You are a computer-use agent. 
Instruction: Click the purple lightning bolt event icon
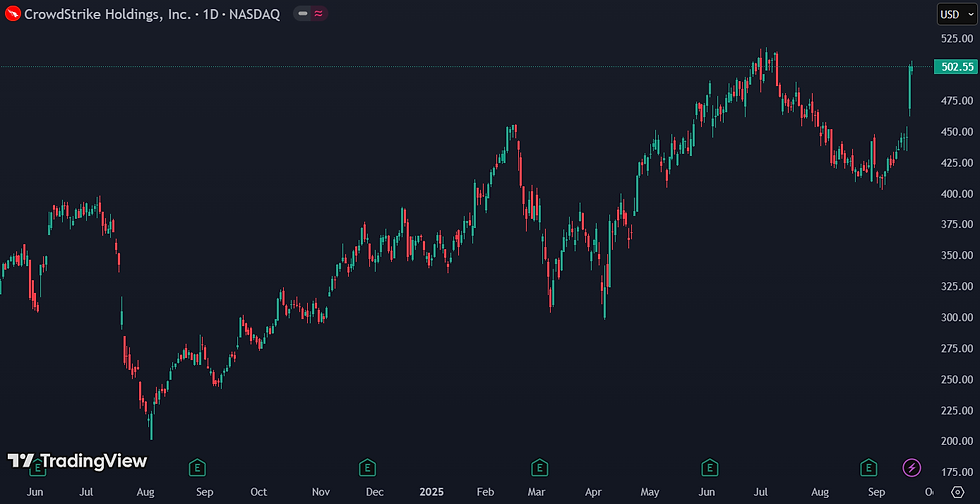(x=912, y=466)
